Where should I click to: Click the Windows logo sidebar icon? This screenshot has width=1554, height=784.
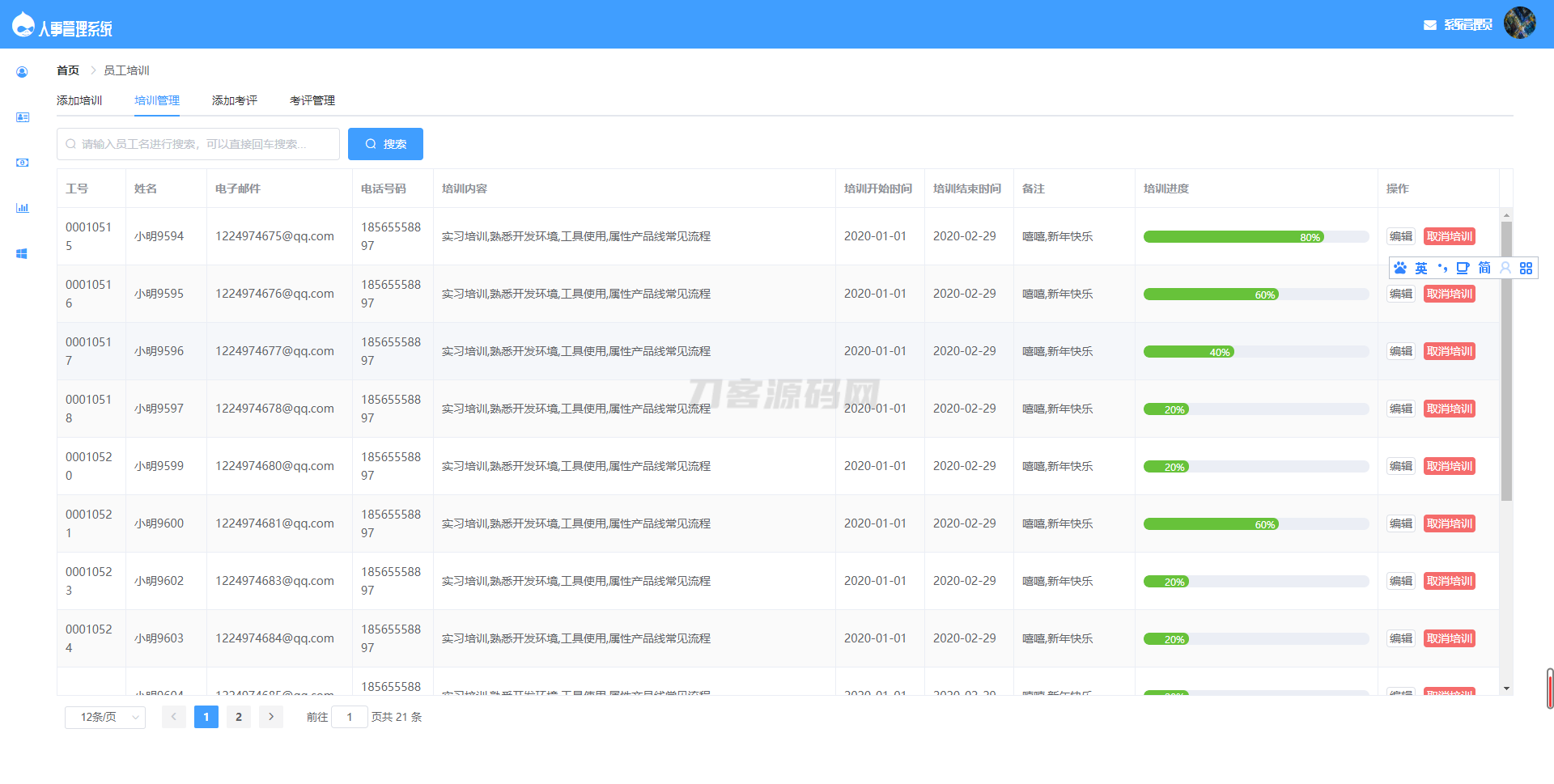(22, 253)
